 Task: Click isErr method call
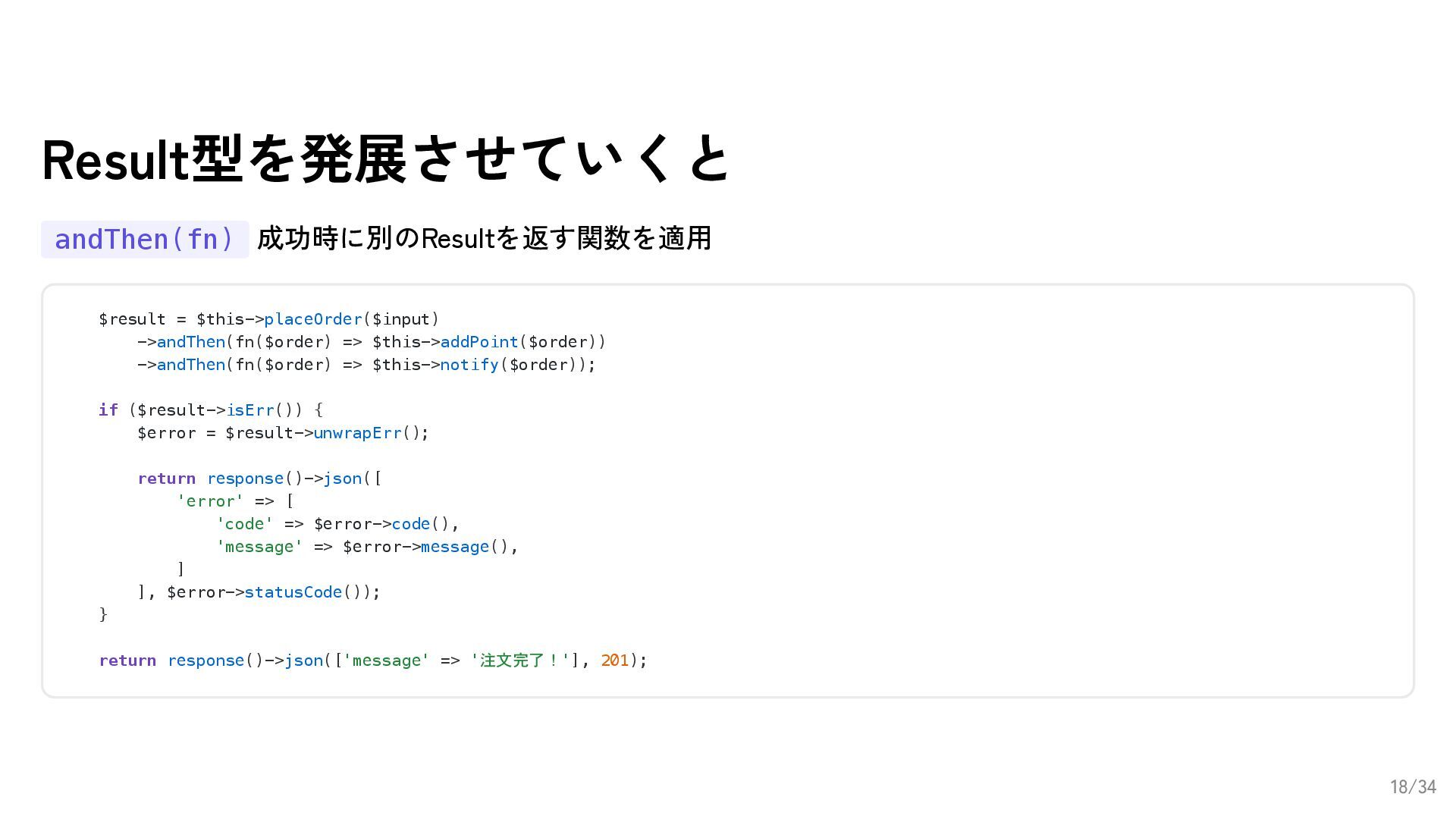tap(249, 410)
